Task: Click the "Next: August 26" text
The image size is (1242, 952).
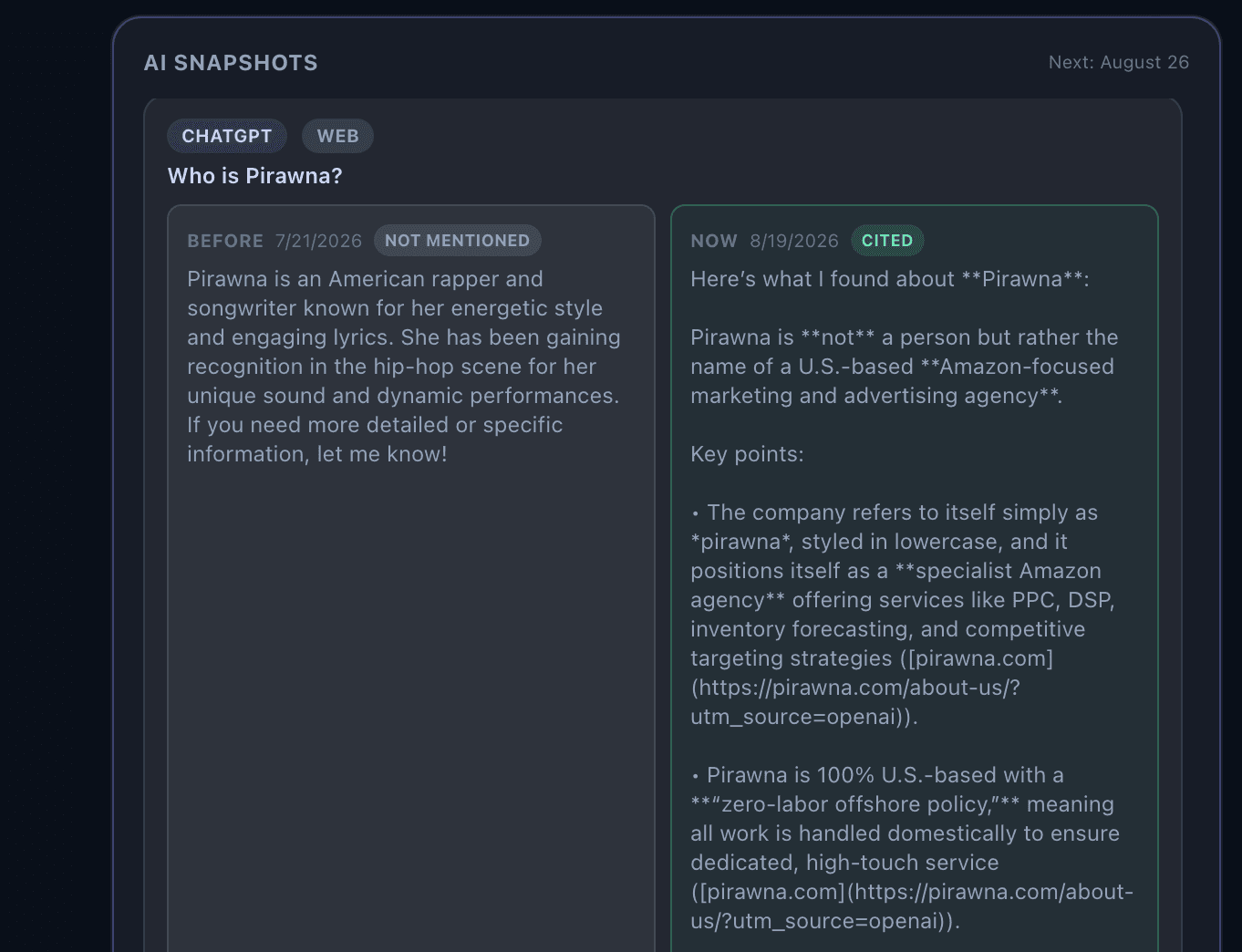Action: (1119, 62)
